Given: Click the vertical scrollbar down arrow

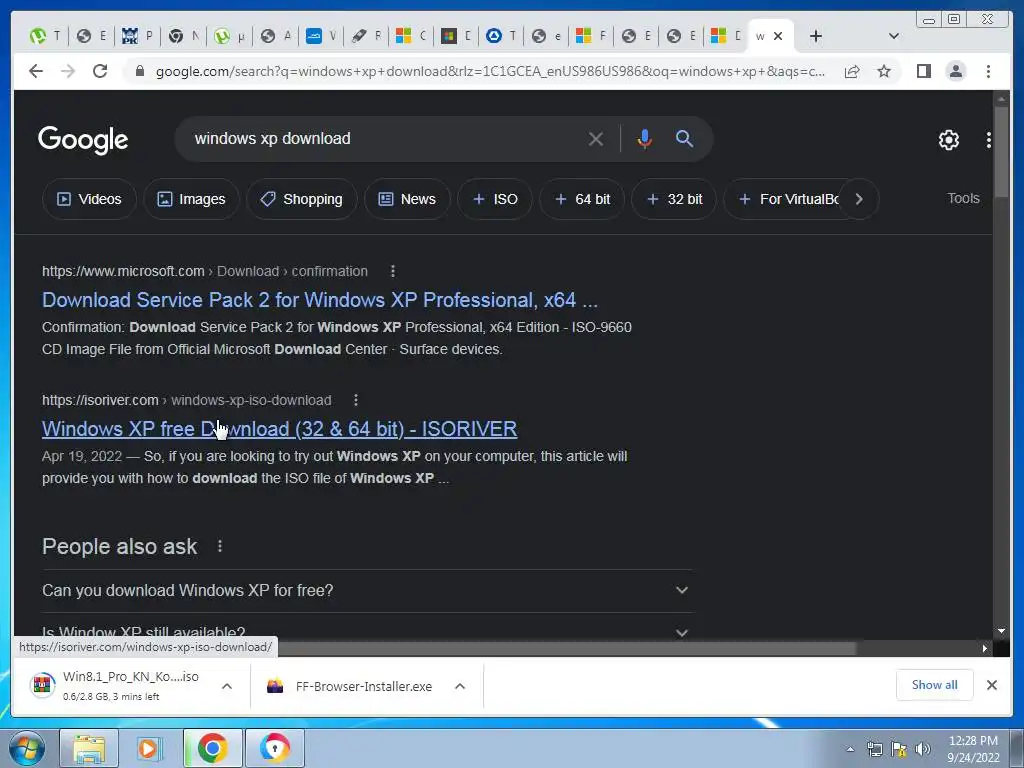Looking at the screenshot, I should [1001, 631].
